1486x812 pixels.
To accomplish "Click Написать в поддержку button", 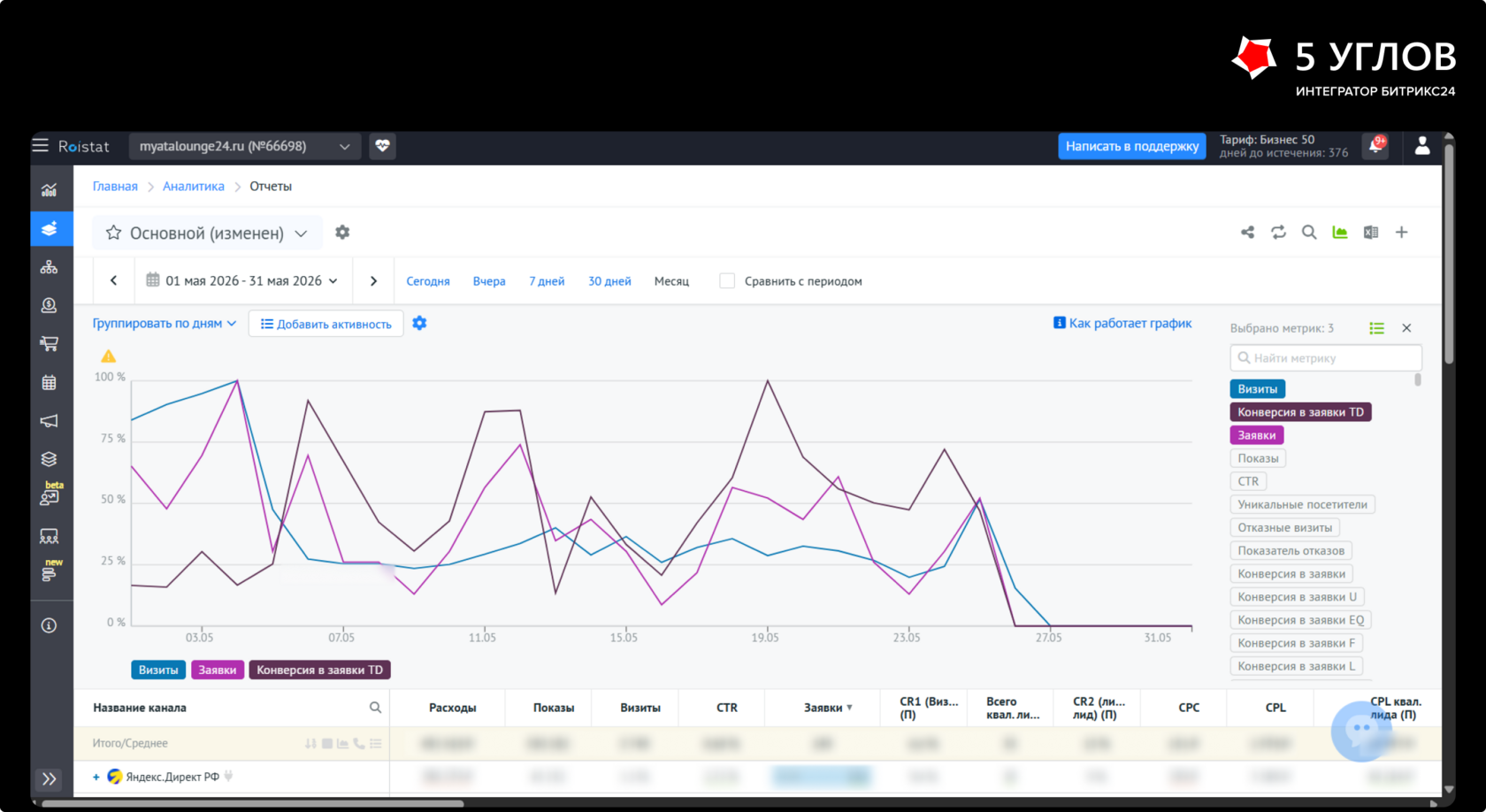I will point(1132,146).
